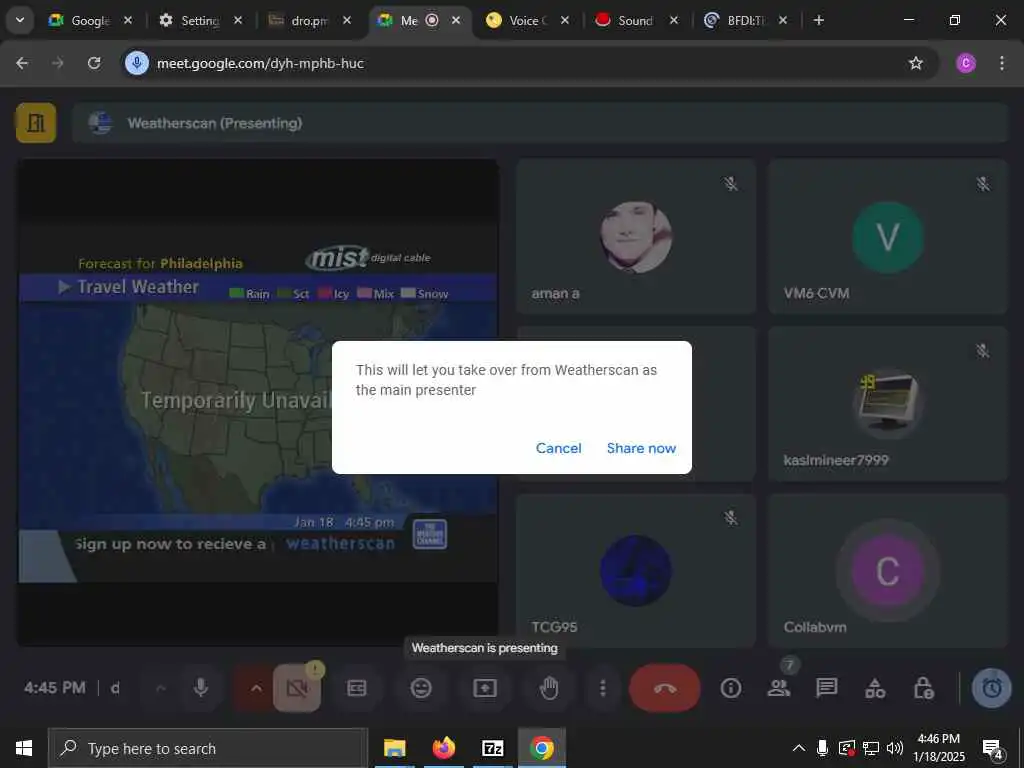Open the emoji reactions button

pyautogui.click(x=421, y=688)
